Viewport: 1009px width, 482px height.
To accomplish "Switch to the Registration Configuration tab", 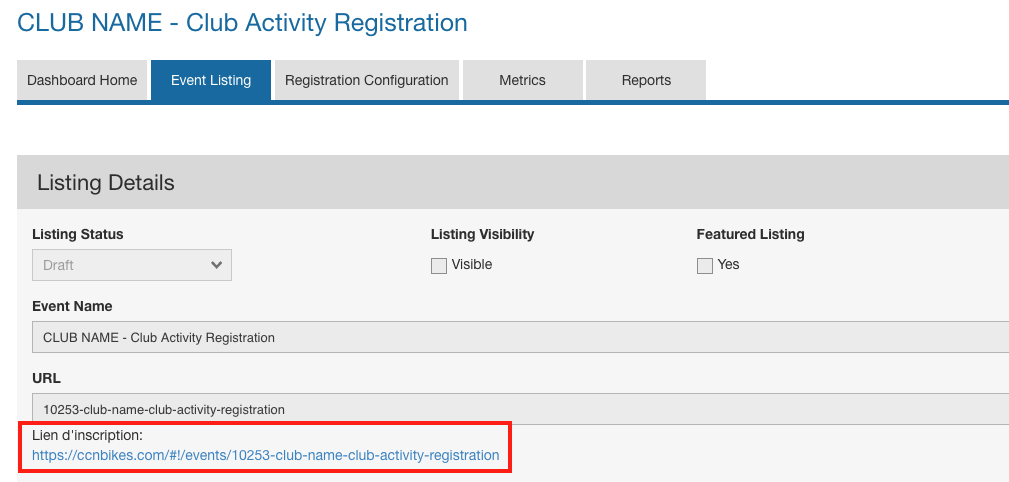I will click(366, 80).
